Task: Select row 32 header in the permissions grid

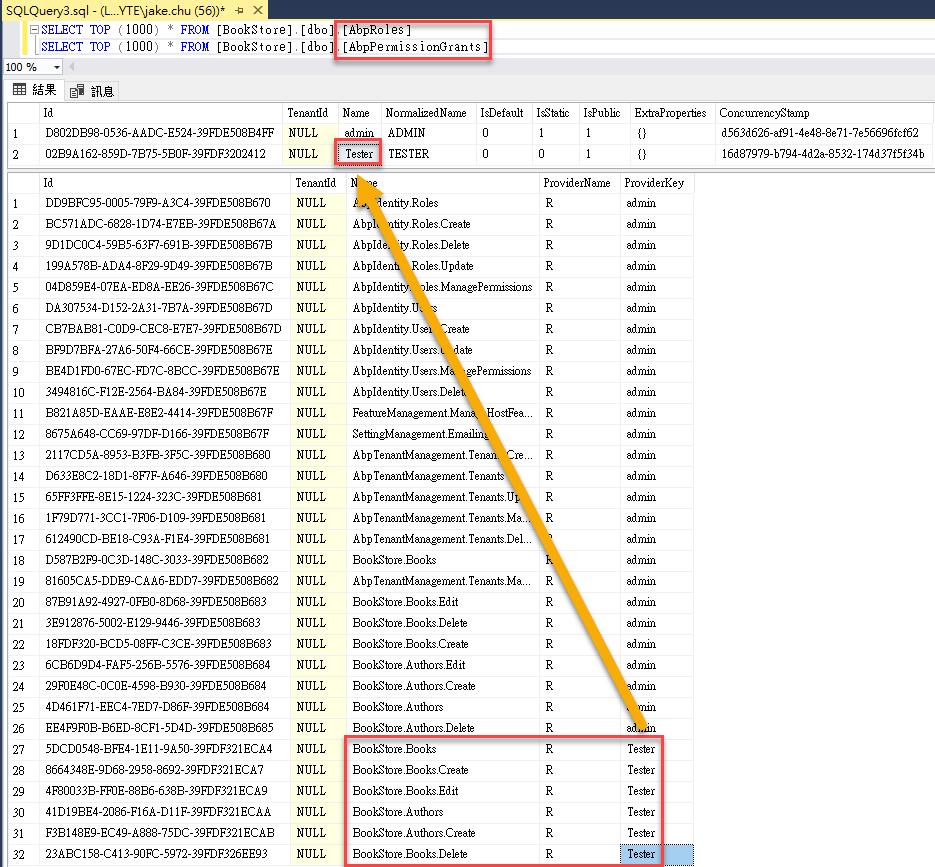Action: [18, 854]
